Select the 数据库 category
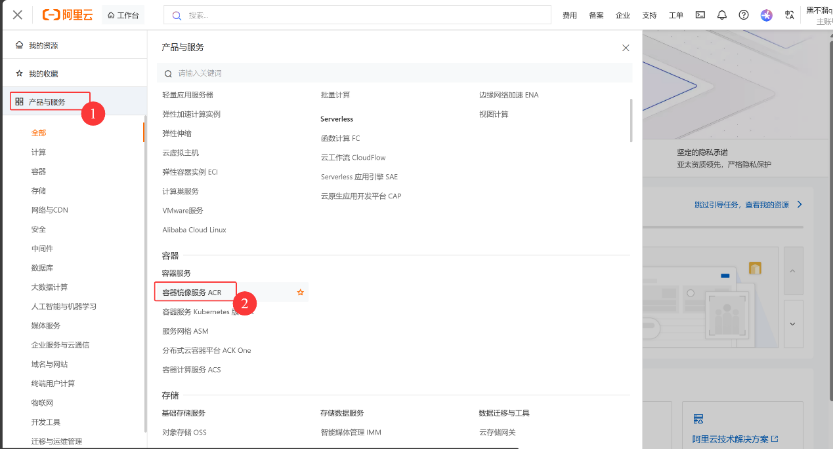The width and height of the screenshot is (833, 449). tap(42, 268)
